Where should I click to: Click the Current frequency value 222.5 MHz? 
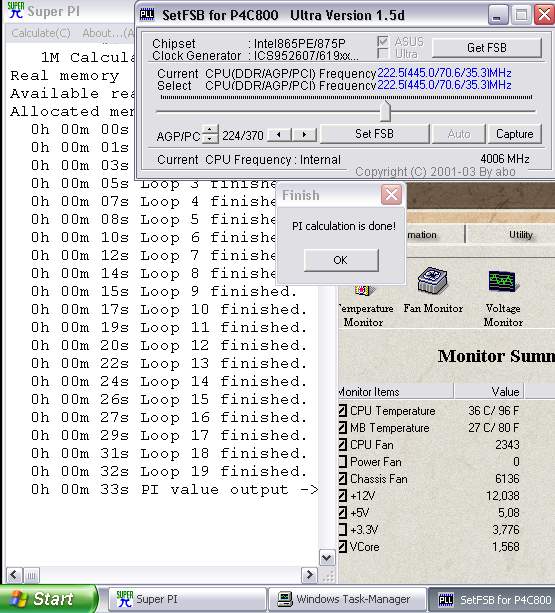pos(444,73)
